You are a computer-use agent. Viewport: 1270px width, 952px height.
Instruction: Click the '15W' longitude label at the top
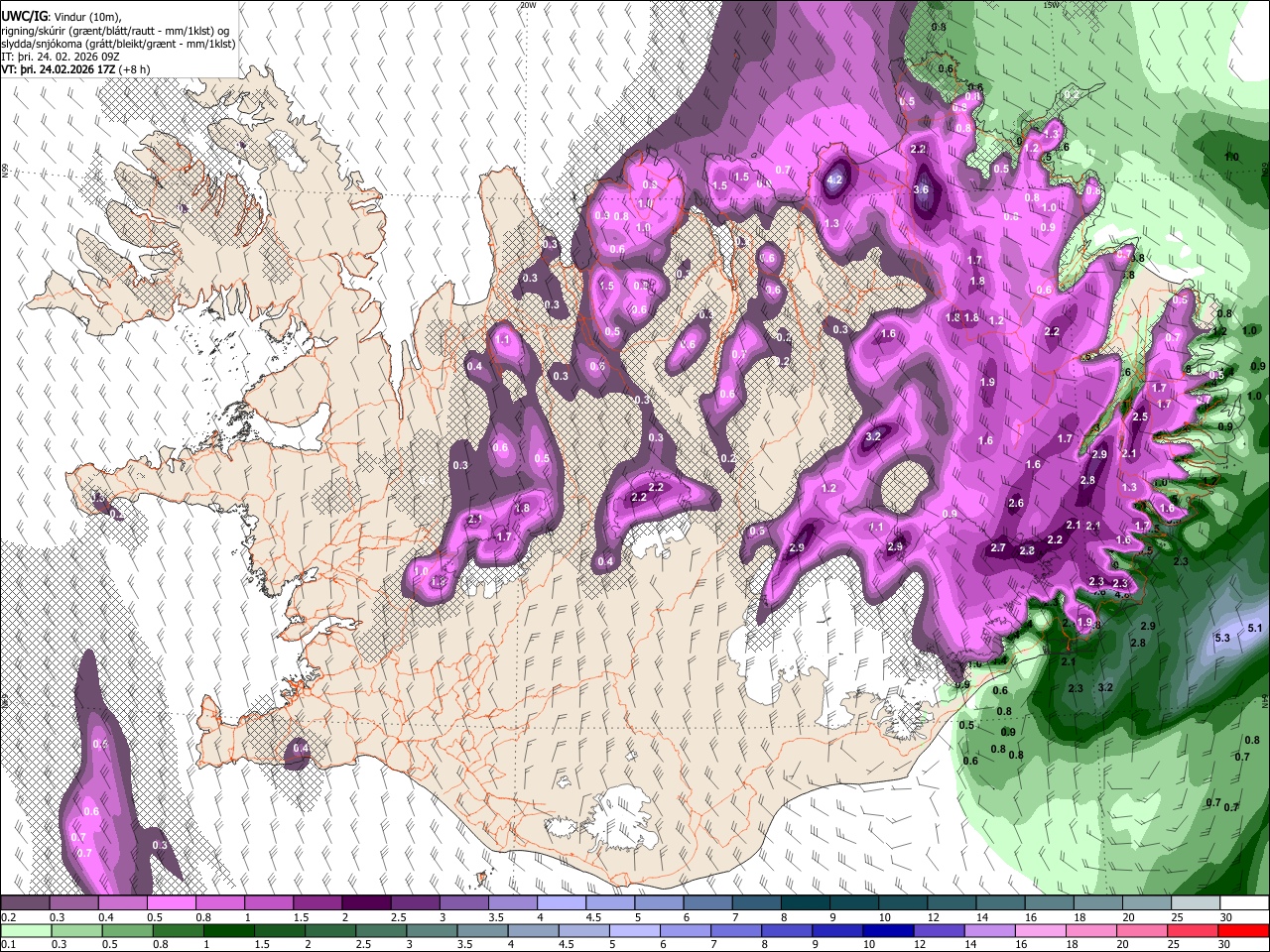(x=1052, y=5)
